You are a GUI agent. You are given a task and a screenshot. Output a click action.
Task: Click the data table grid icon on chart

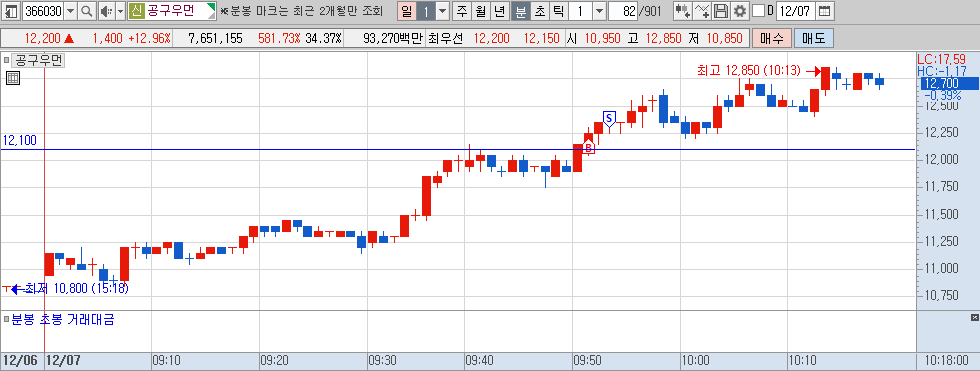pyautogui.click(x=12, y=78)
